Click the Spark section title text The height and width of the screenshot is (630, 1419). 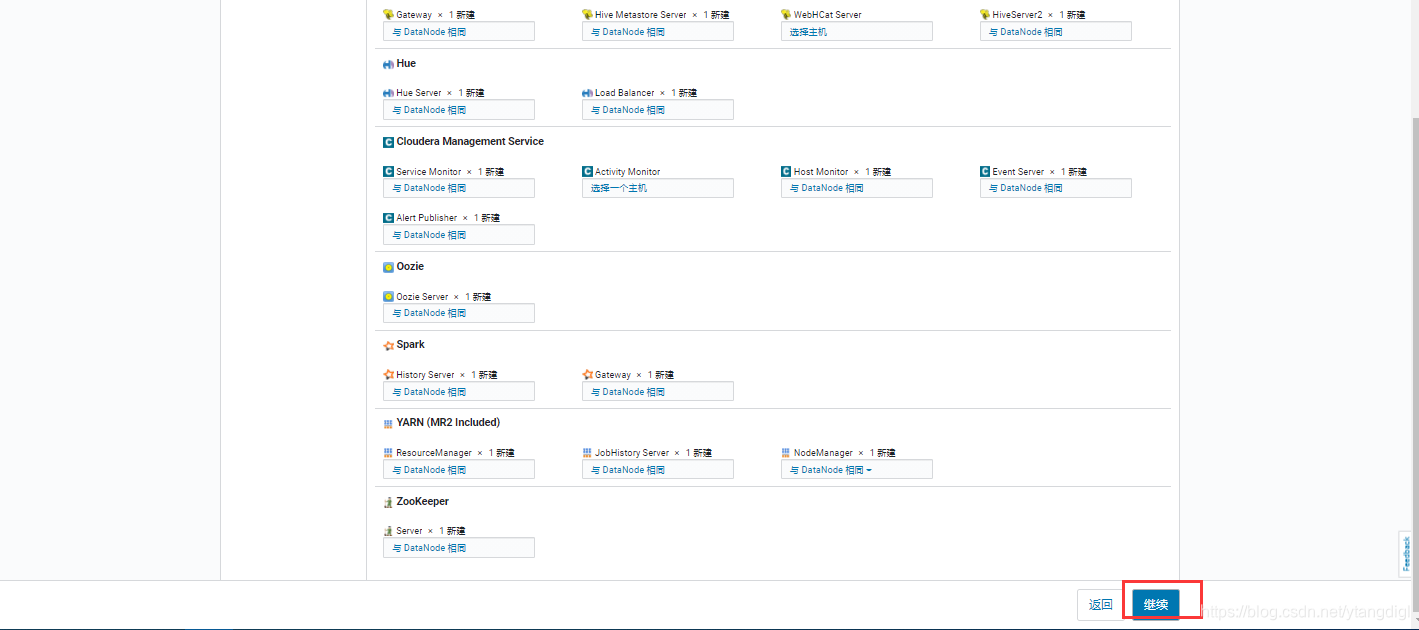tap(411, 345)
